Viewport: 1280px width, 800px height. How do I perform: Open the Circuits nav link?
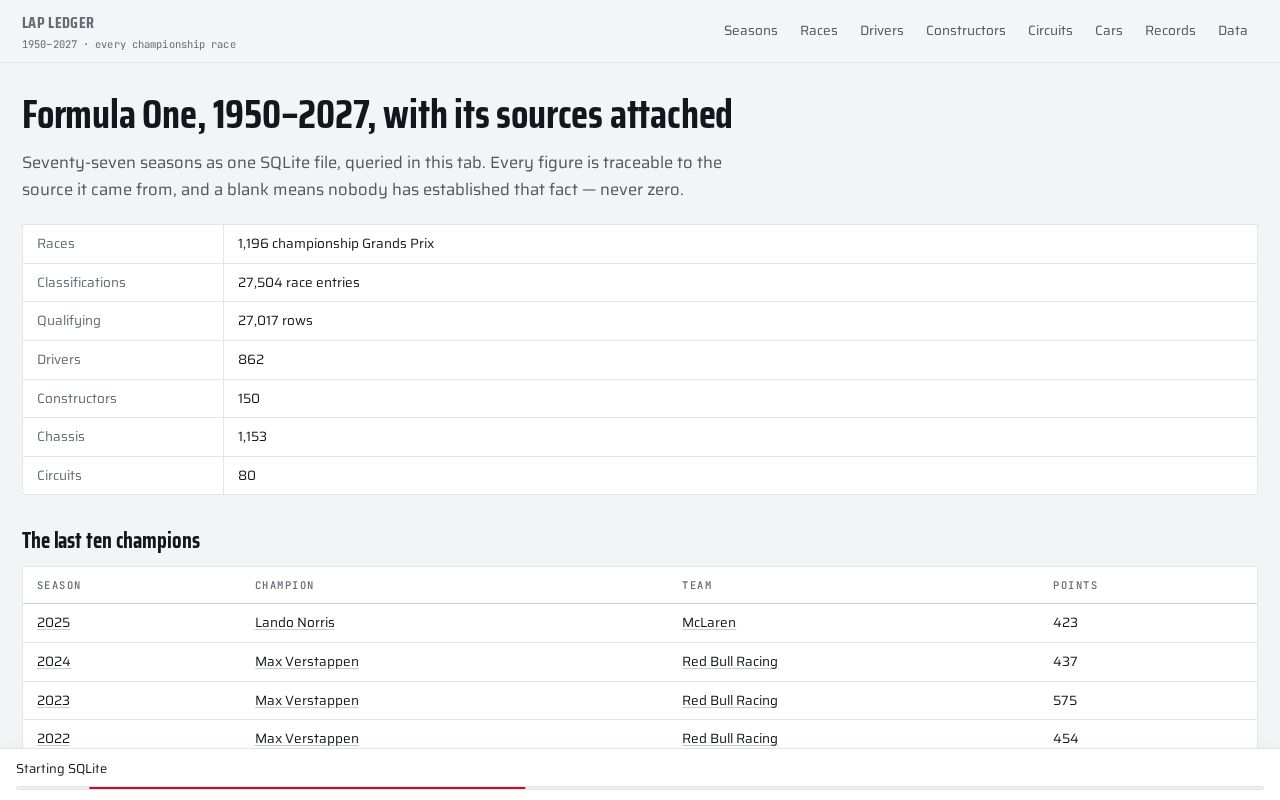1050,30
